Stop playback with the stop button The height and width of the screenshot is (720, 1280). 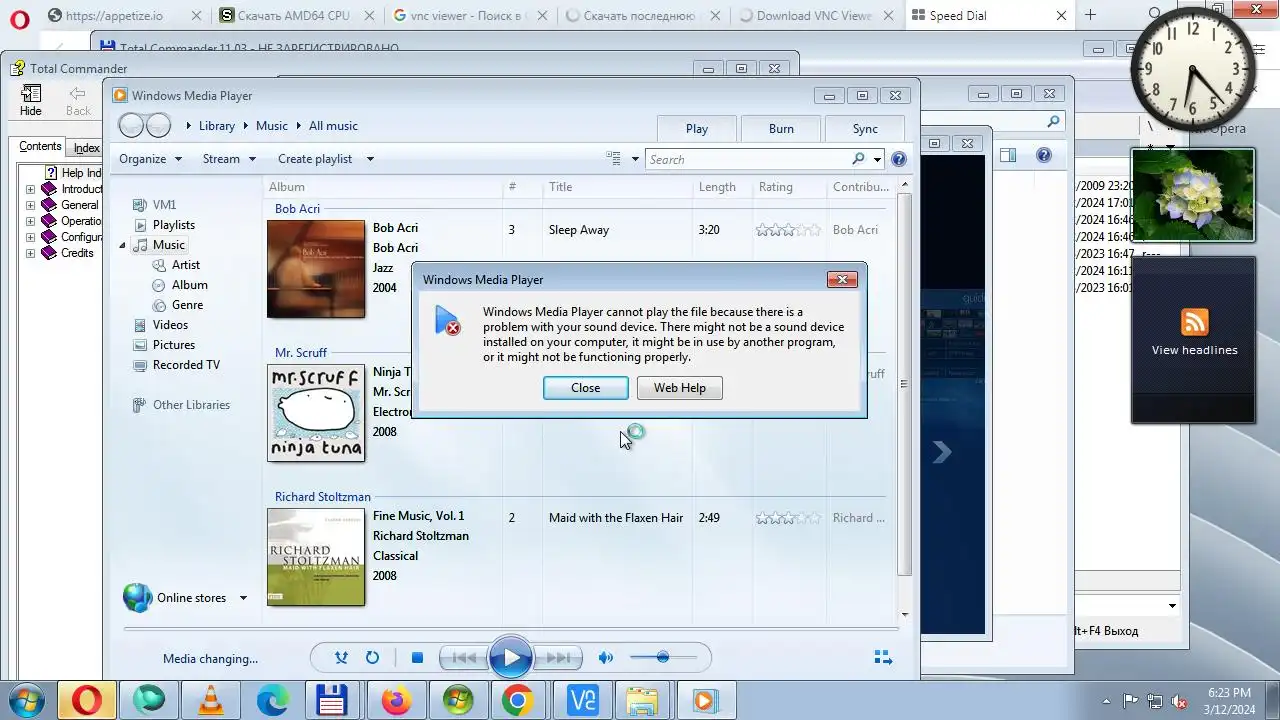coord(417,658)
